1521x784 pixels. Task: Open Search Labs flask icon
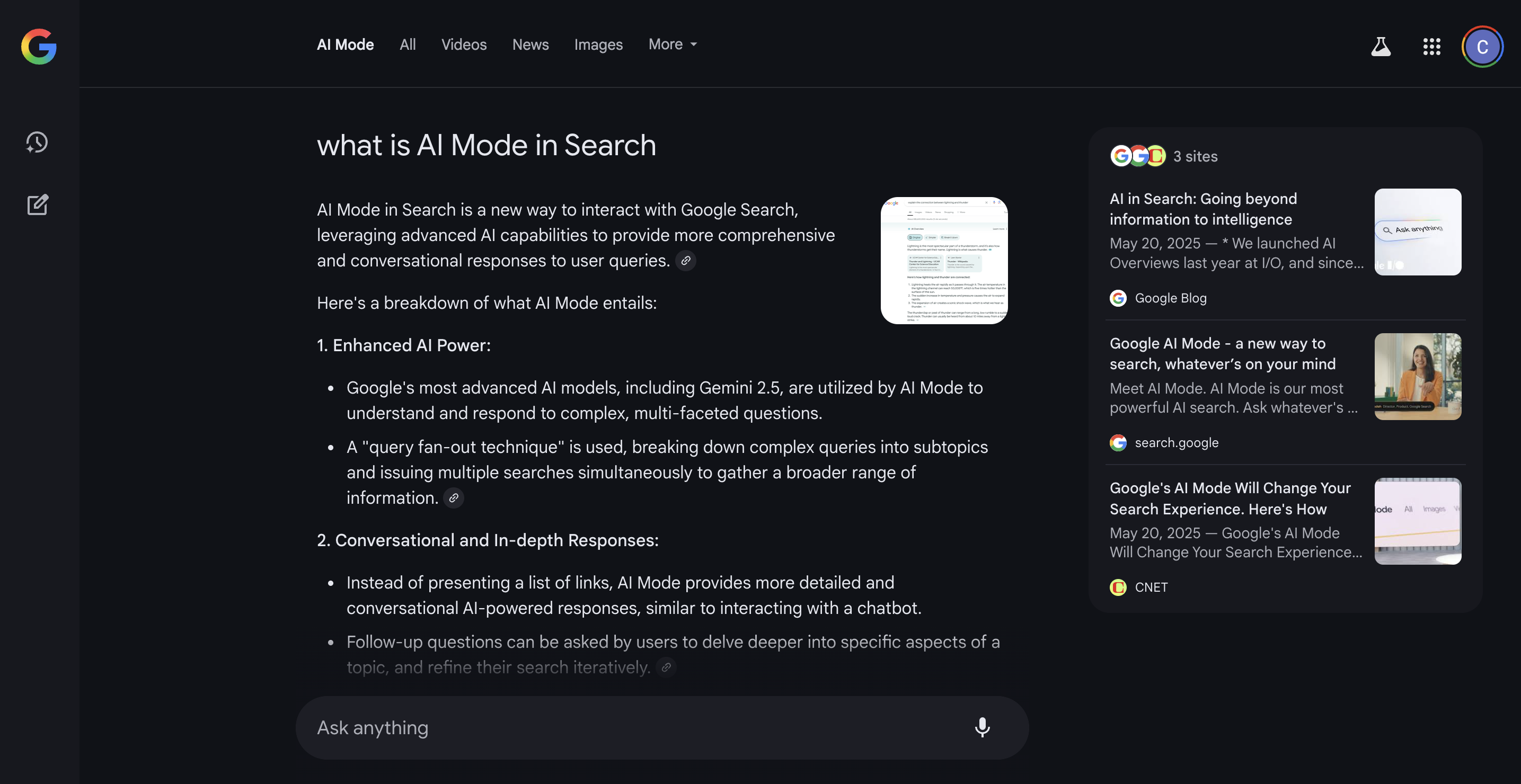pos(1381,47)
